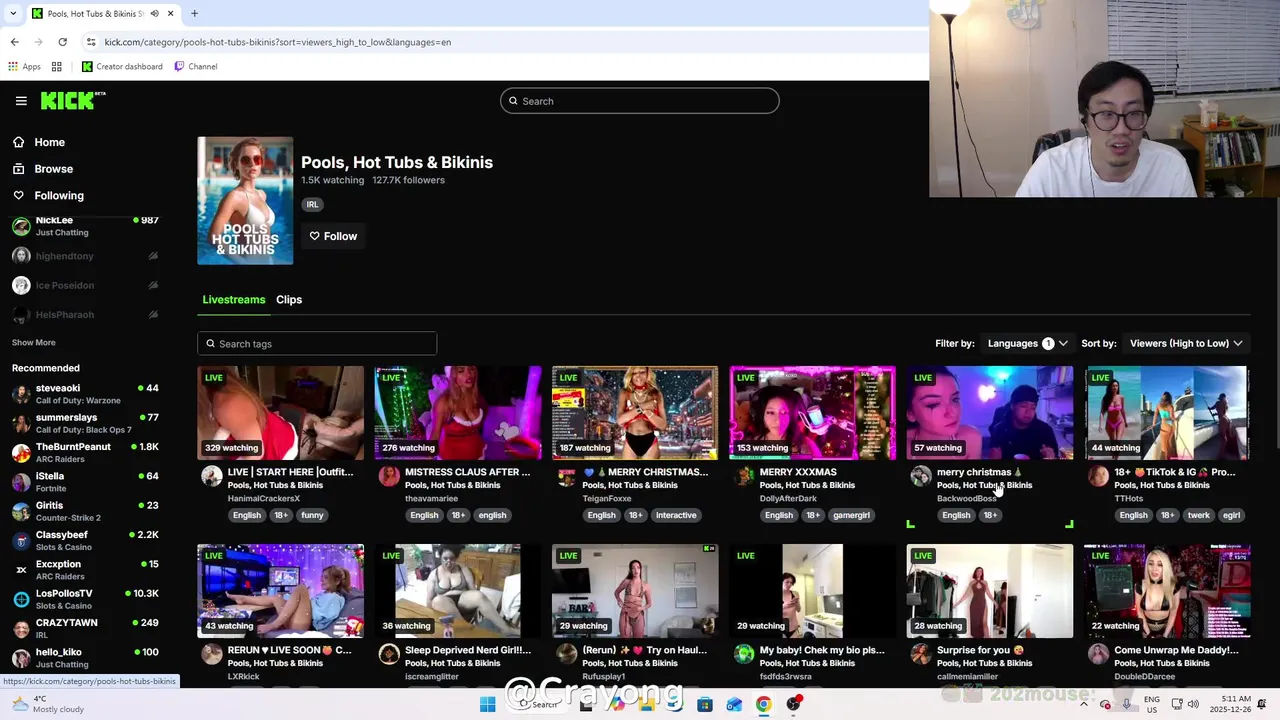Open Apps bookmark shortcut

pos(25,66)
